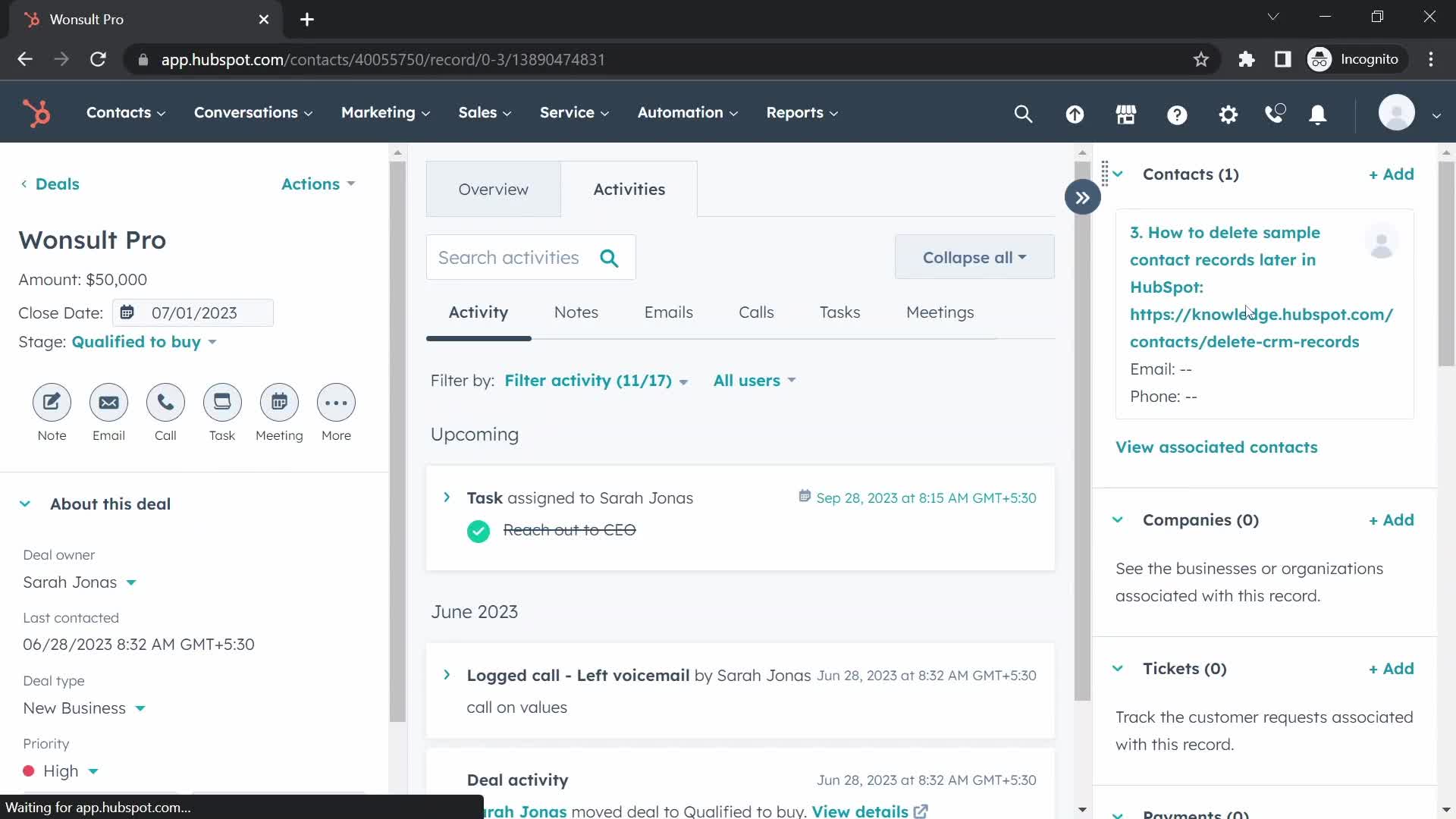
Task: Go back to Deals list
Action: [x=50, y=184]
